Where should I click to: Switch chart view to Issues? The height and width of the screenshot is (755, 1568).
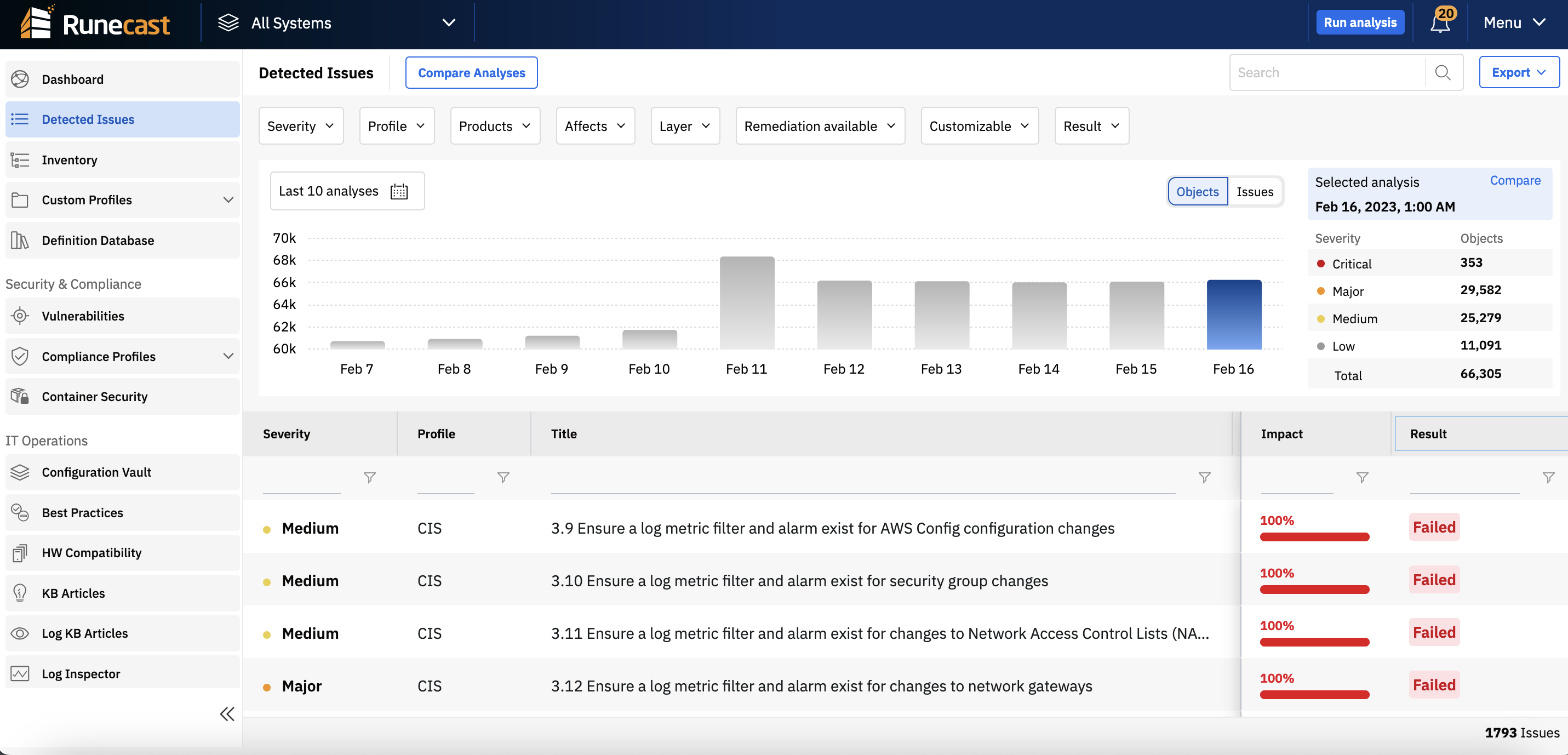(x=1255, y=191)
